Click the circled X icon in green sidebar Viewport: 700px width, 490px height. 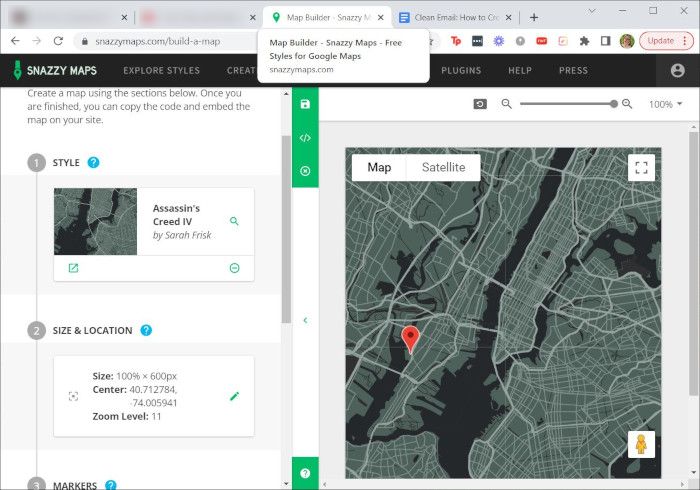coord(305,171)
